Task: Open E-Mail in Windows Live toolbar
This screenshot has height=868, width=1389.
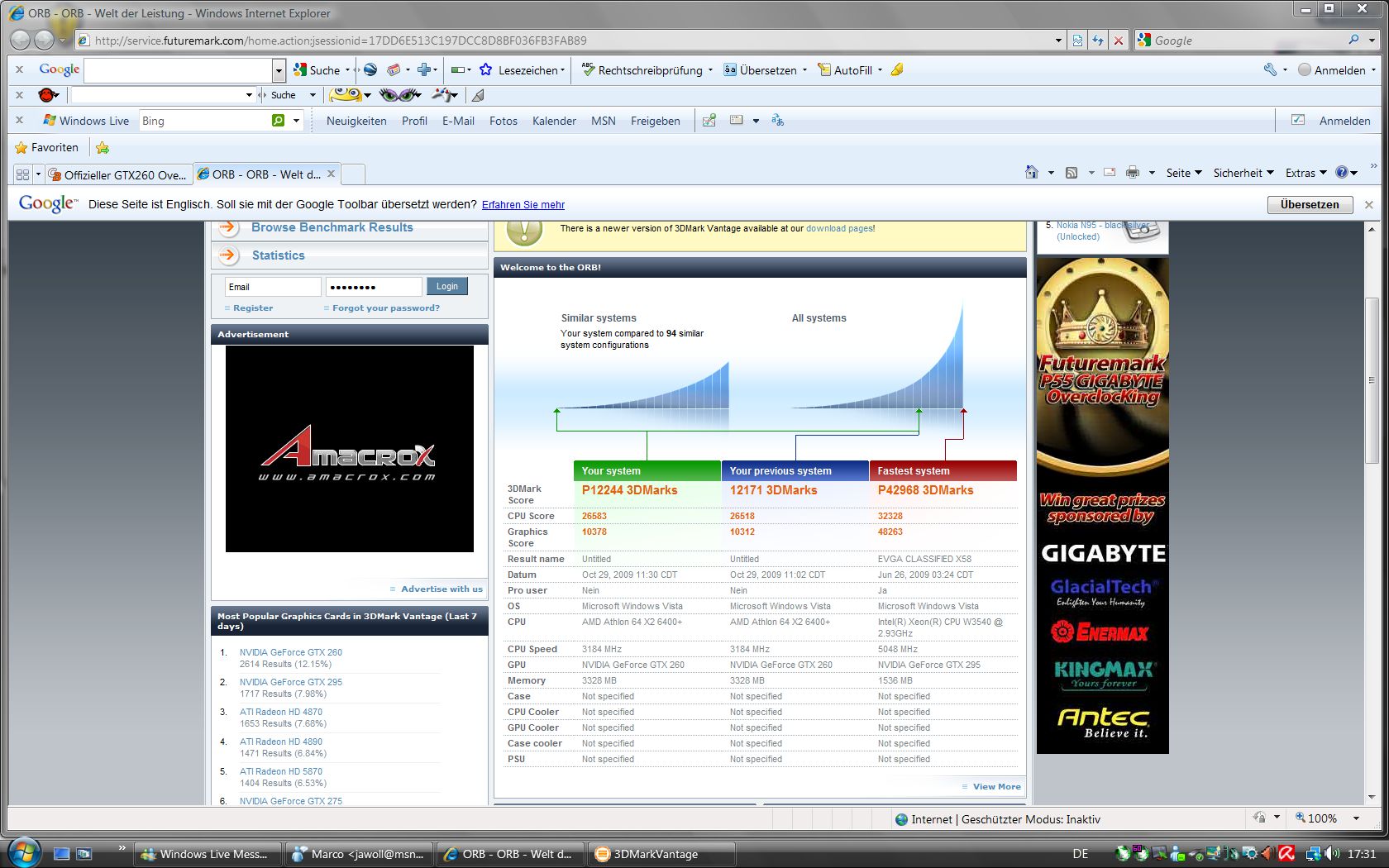Action: (458, 121)
